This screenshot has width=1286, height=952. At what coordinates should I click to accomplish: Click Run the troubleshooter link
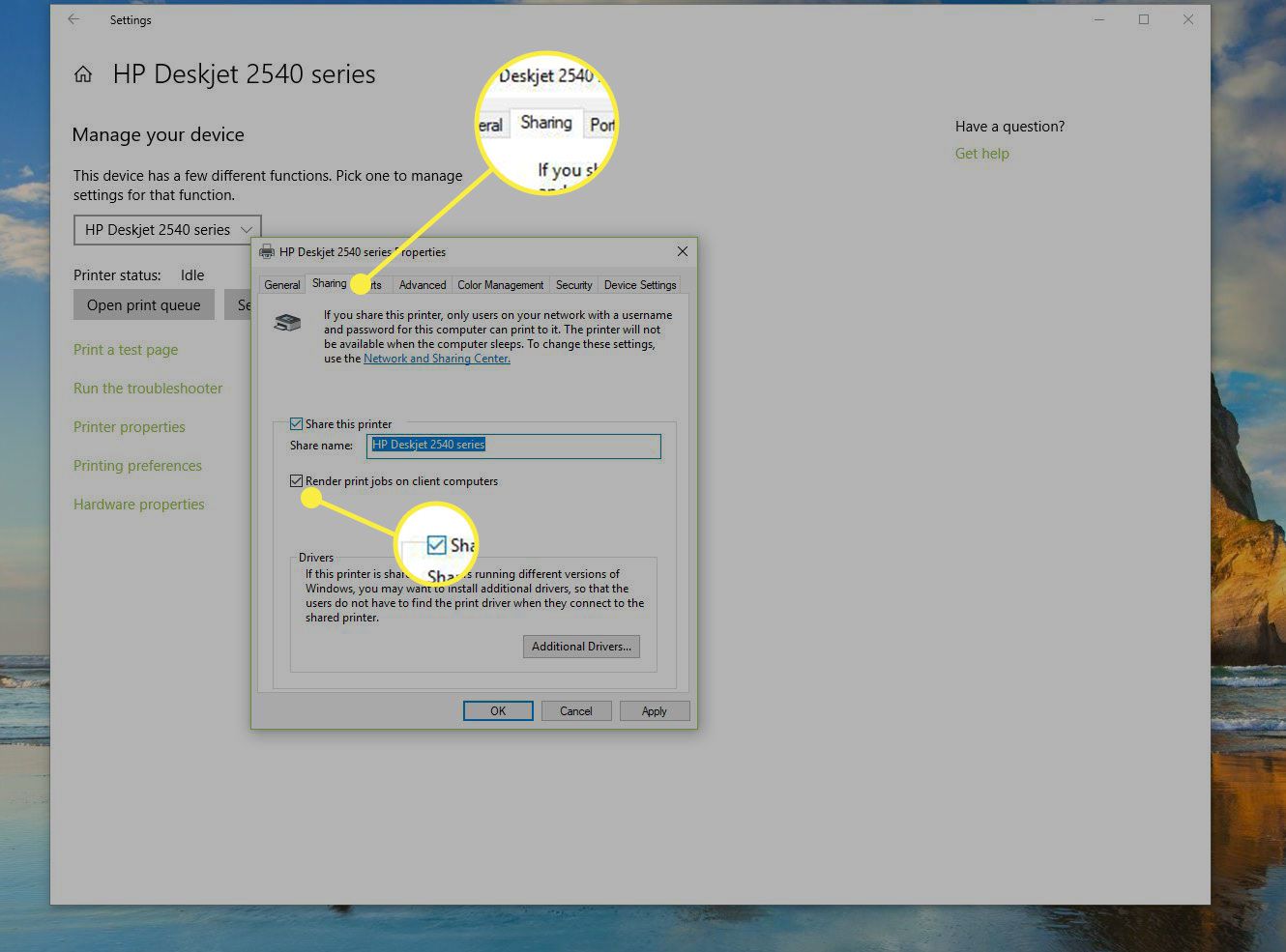click(x=148, y=389)
